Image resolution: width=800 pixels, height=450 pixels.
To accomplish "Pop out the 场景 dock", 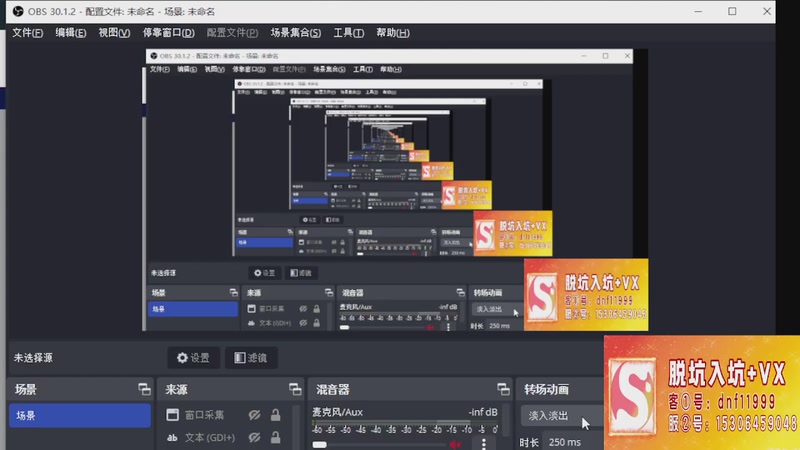I will 144,389.
